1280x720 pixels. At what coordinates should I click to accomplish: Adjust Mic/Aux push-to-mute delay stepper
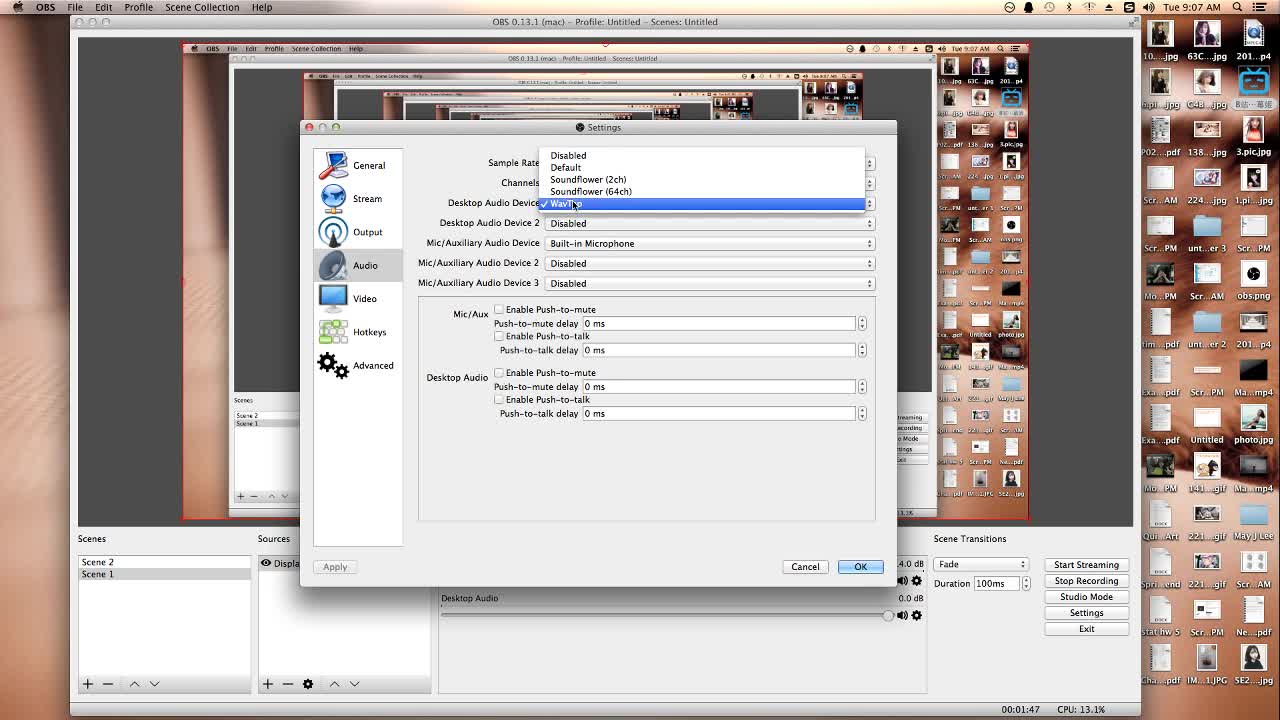(x=862, y=323)
